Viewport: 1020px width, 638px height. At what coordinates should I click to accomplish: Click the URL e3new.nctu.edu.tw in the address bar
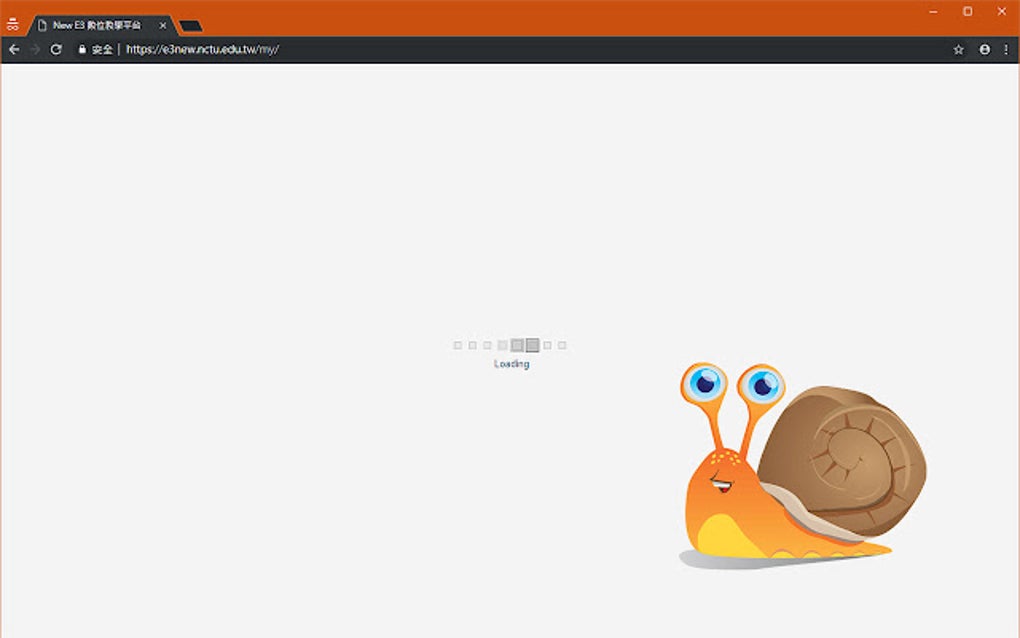coord(202,48)
